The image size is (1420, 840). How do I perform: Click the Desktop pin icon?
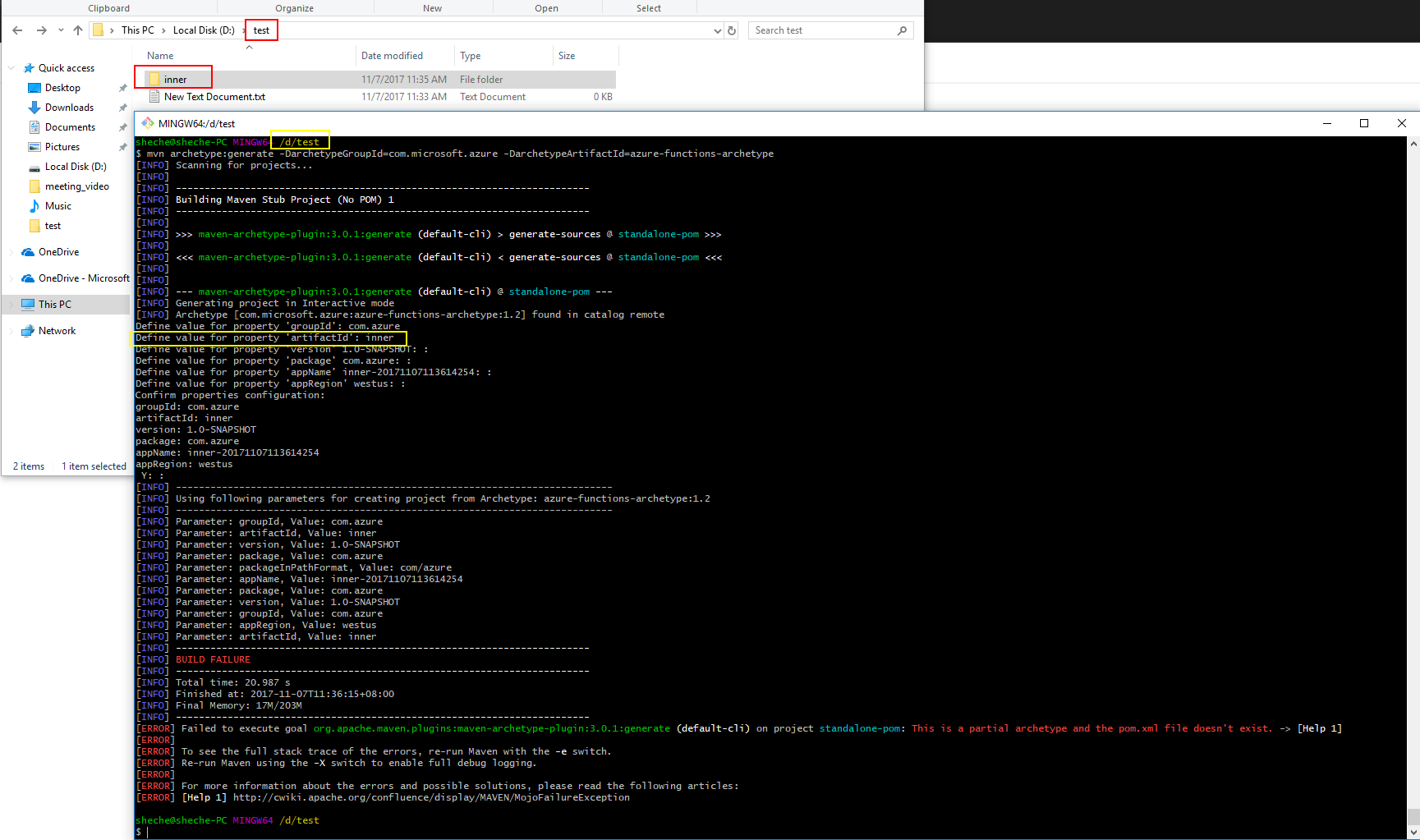(123, 88)
